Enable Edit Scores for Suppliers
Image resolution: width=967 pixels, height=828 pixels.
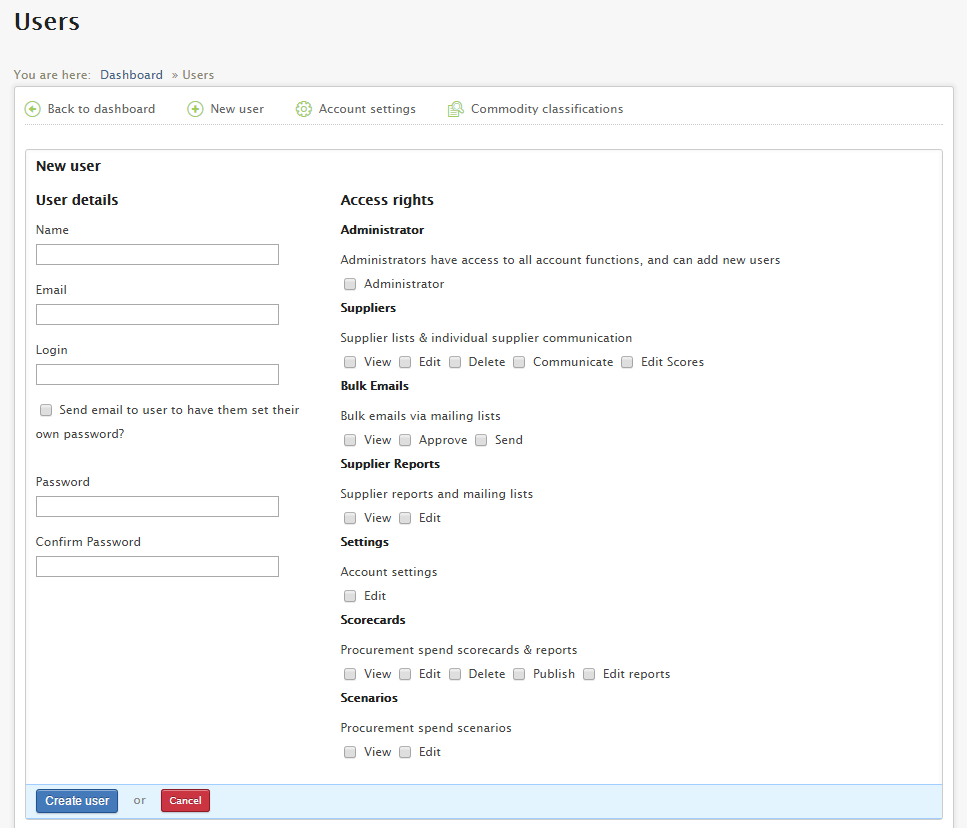627,362
